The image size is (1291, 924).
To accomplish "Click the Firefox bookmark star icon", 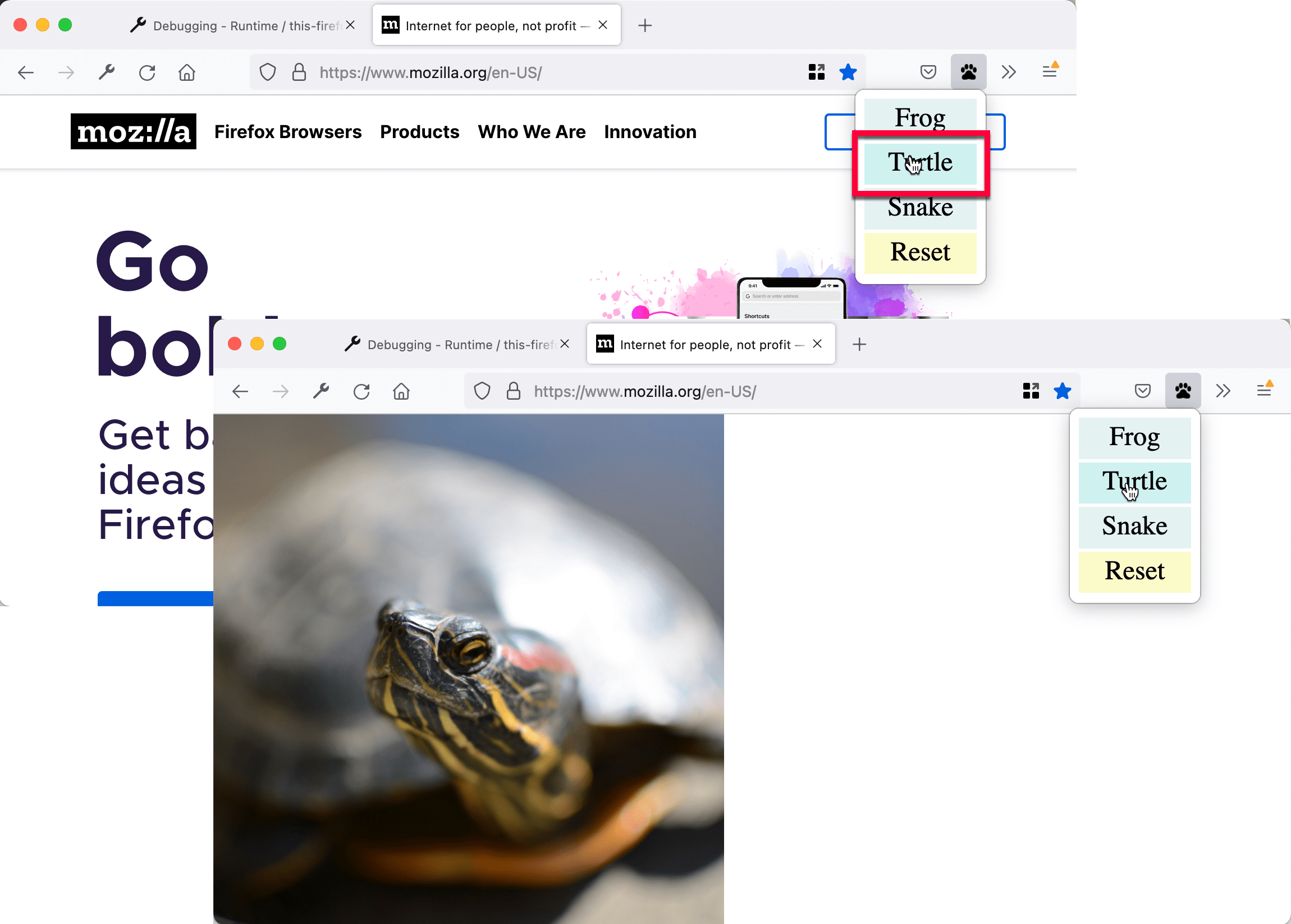I will coord(848,72).
